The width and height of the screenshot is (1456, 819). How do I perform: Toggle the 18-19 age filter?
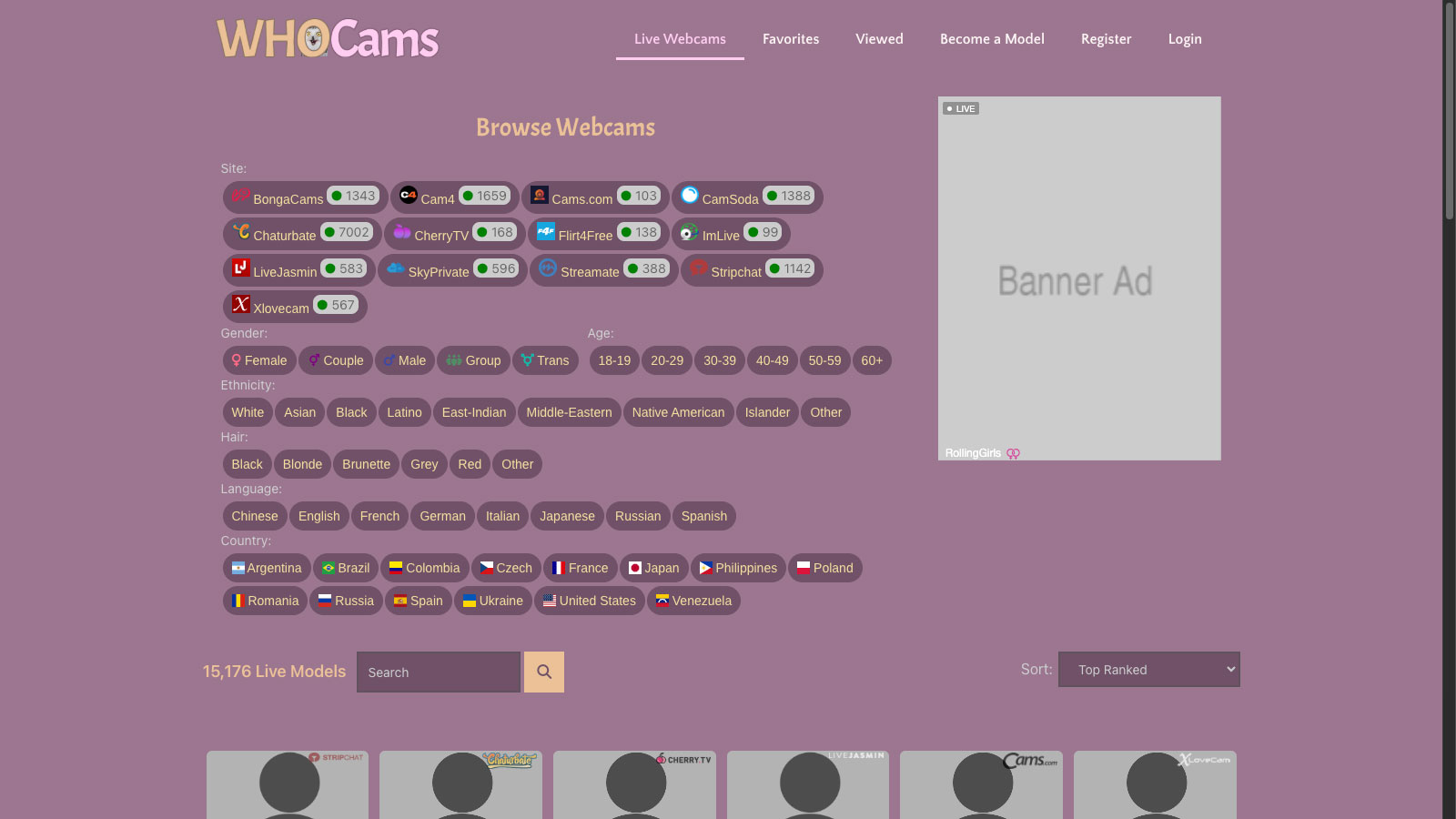click(614, 360)
